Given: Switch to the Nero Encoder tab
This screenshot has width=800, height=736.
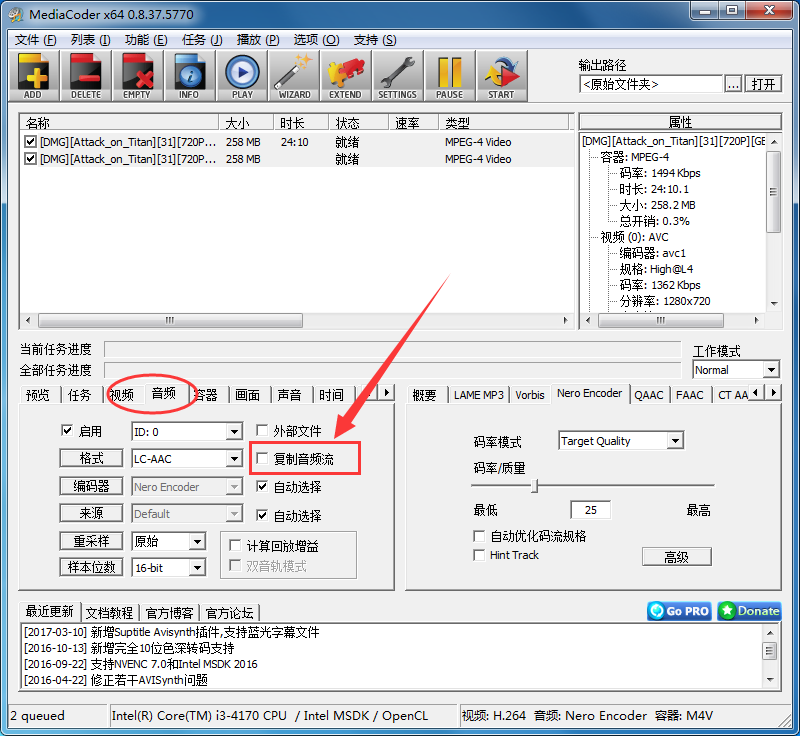Looking at the screenshot, I should pos(589,394).
